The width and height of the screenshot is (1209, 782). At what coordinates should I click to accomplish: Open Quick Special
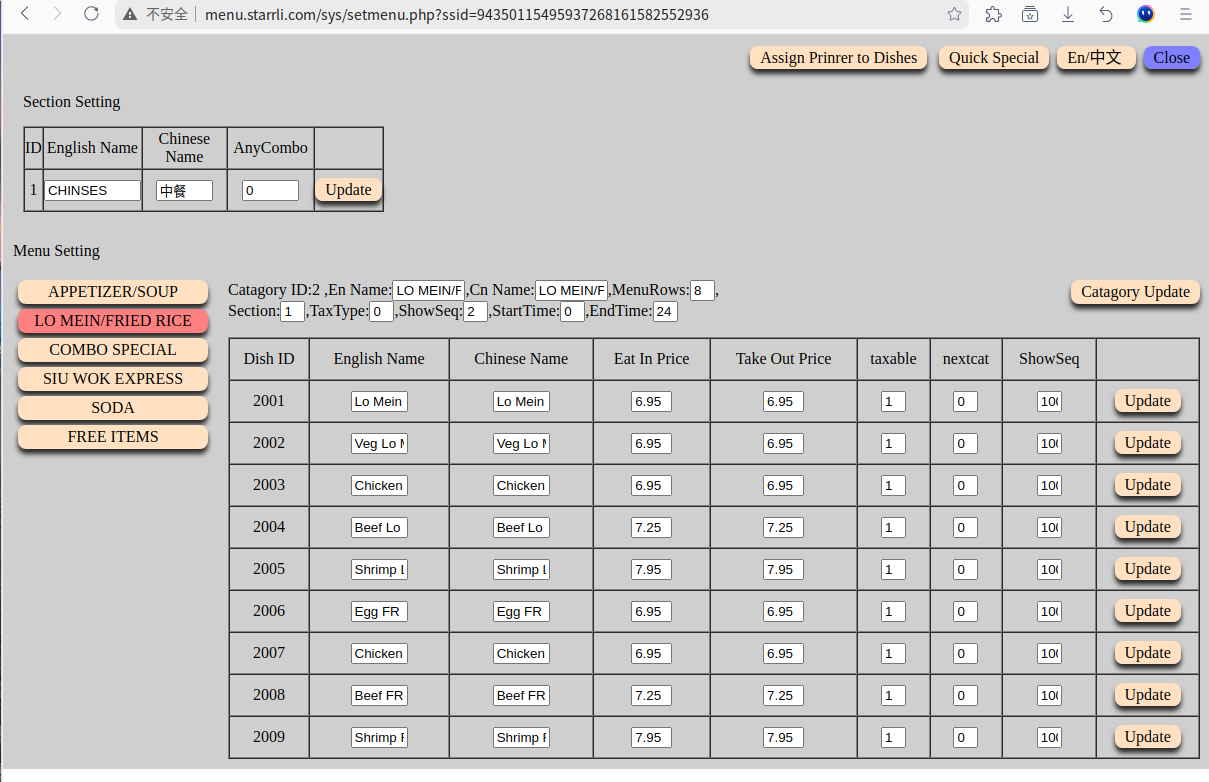993,58
